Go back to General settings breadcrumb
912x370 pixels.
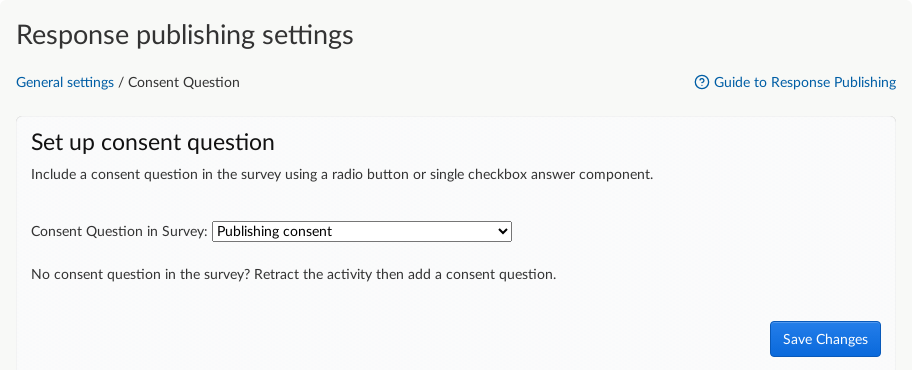[65, 83]
